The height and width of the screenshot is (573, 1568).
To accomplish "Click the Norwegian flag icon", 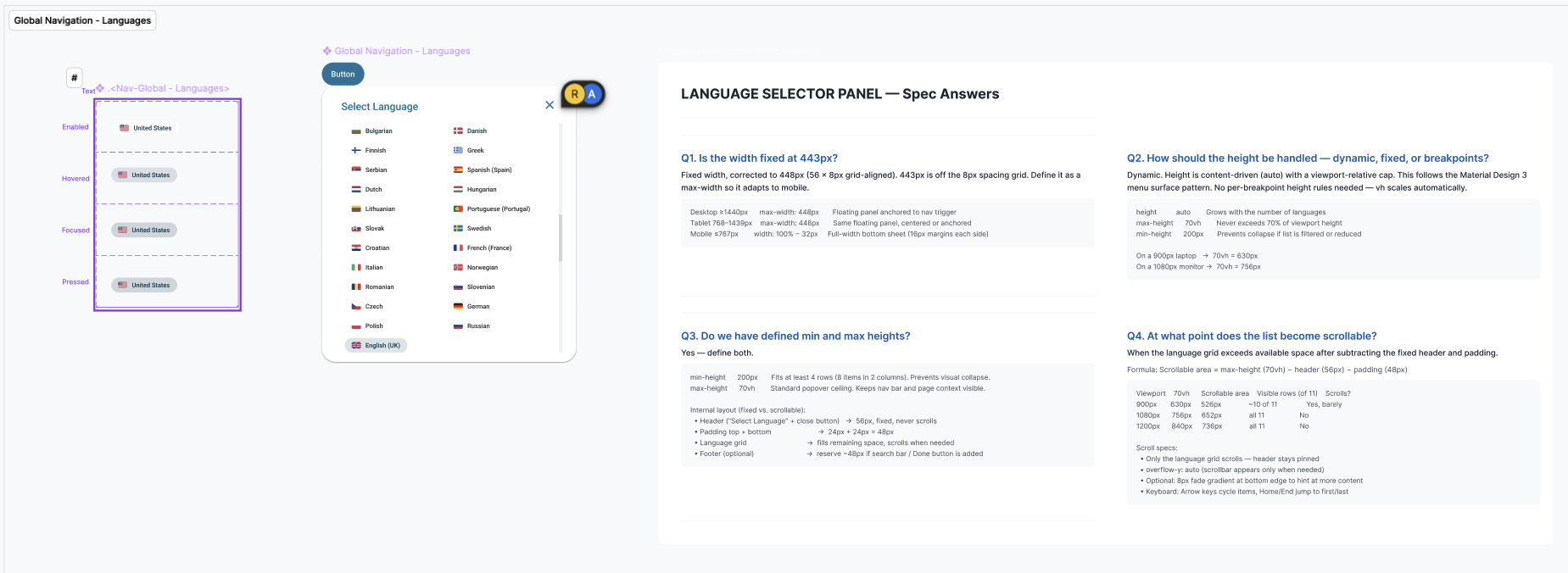I will (458, 268).
